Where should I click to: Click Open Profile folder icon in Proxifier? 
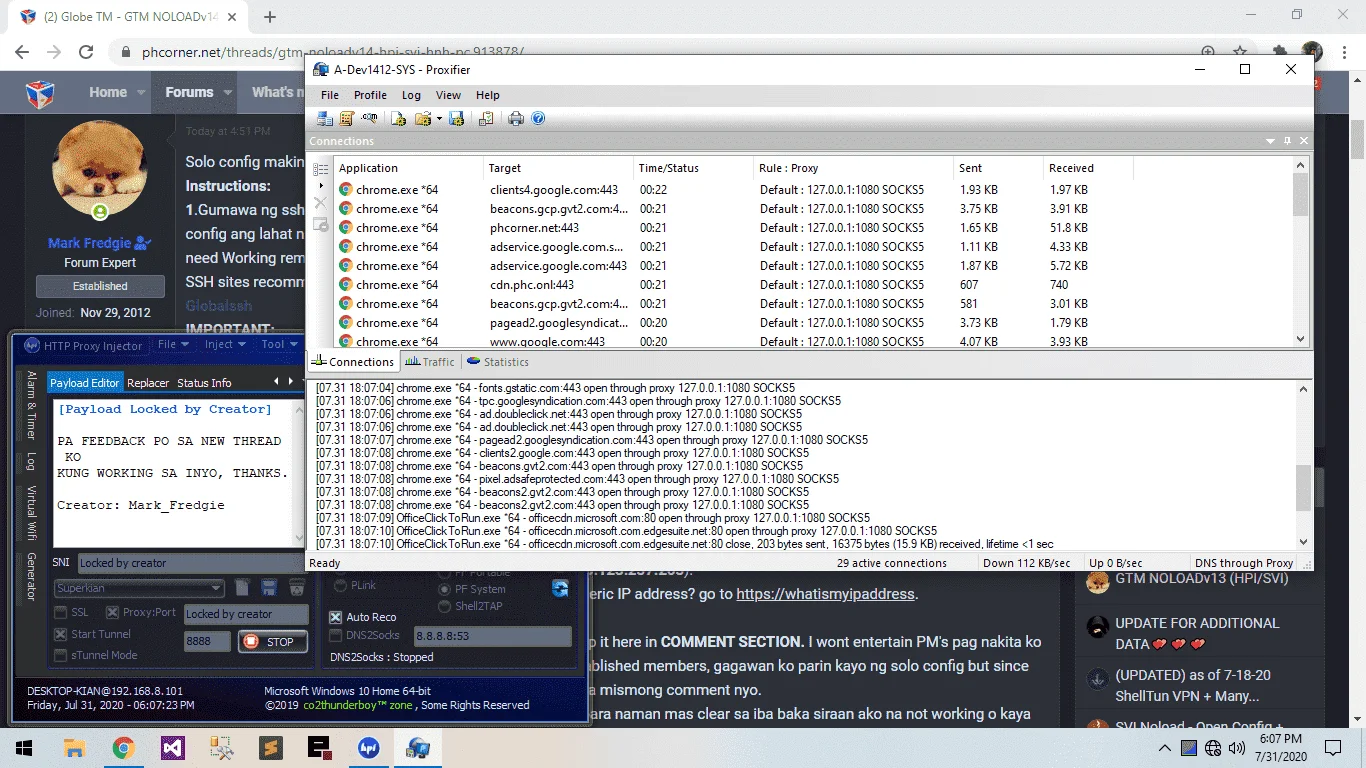422,118
